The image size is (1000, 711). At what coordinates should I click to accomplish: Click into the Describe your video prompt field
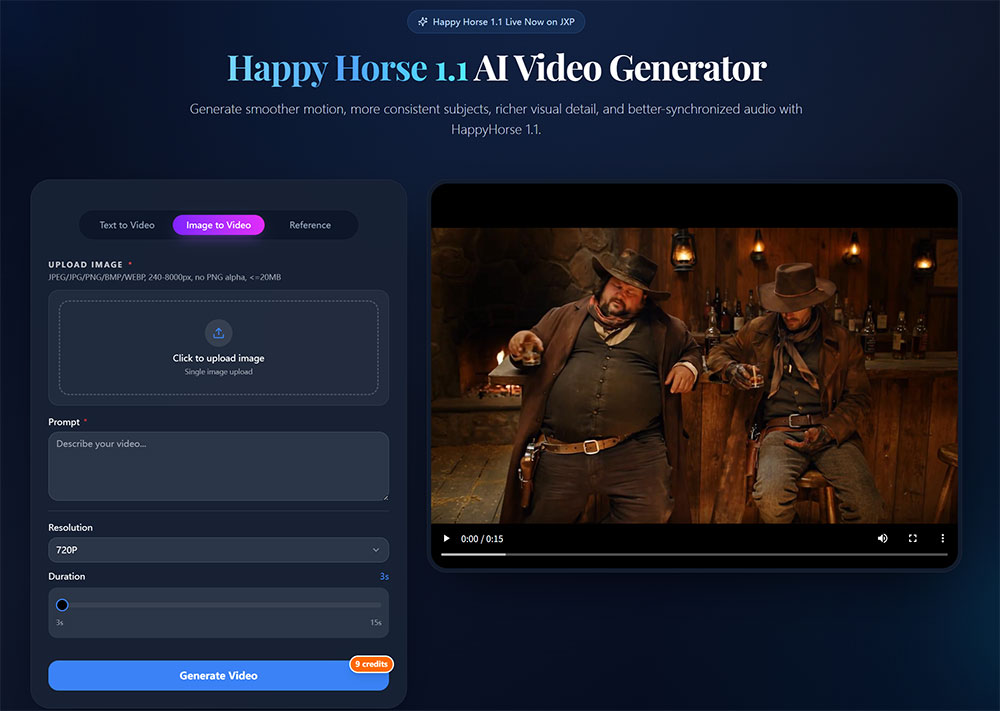point(218,466)
